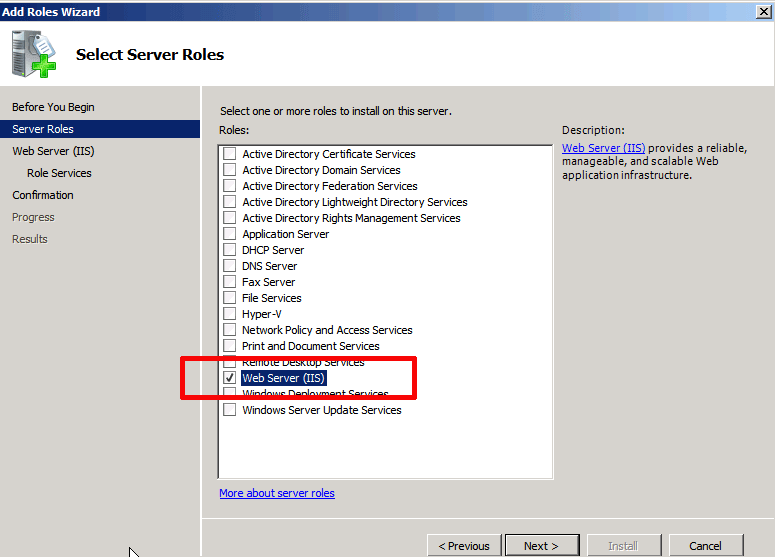Viewport: 775px width, 557px height.
Task: Check the Application Server role
Action: coord(229,234)
